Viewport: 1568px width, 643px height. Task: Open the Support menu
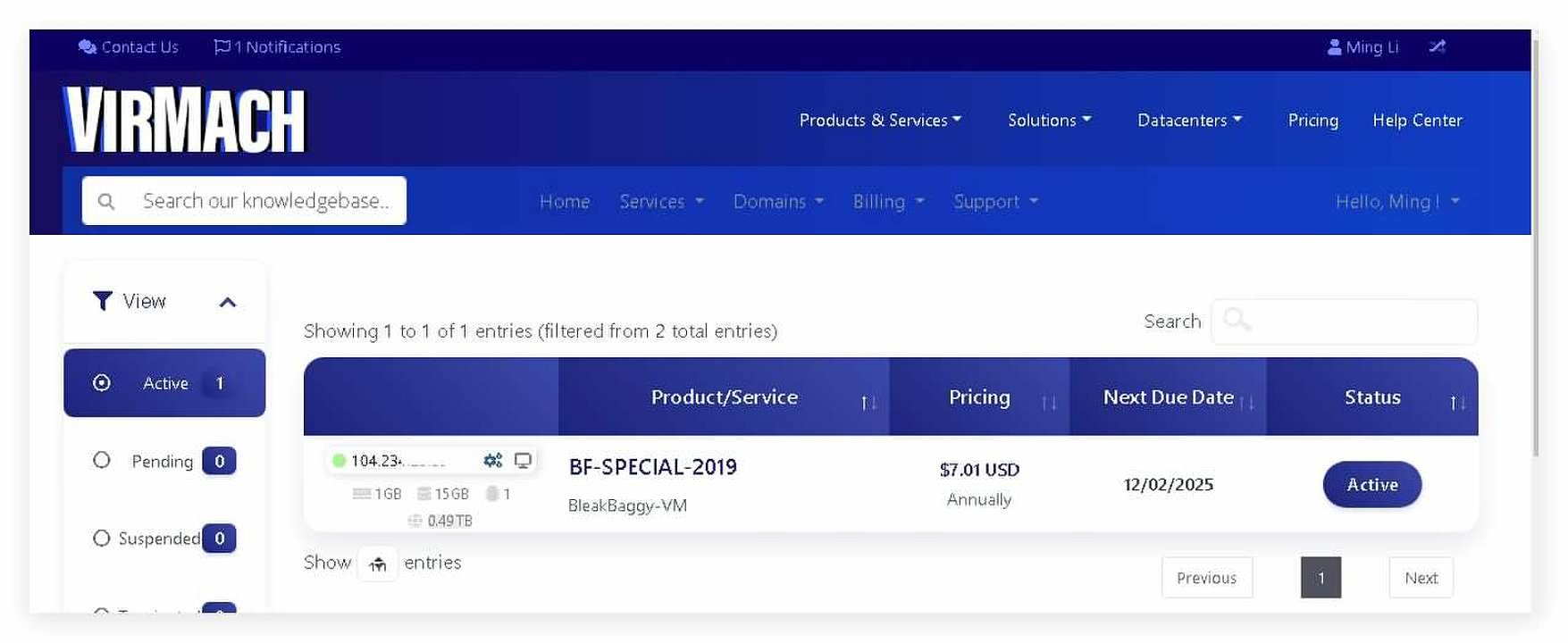(x=995, y=202)
